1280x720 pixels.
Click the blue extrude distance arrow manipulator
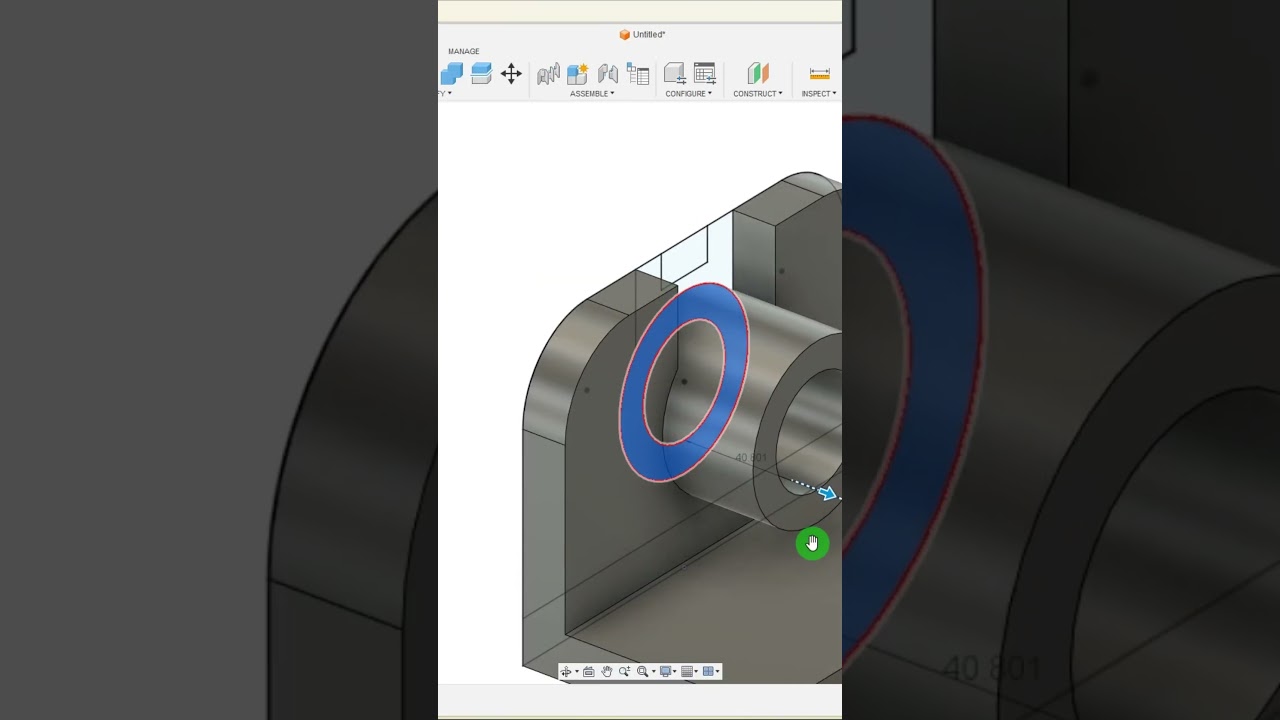(x=828, y=493)
